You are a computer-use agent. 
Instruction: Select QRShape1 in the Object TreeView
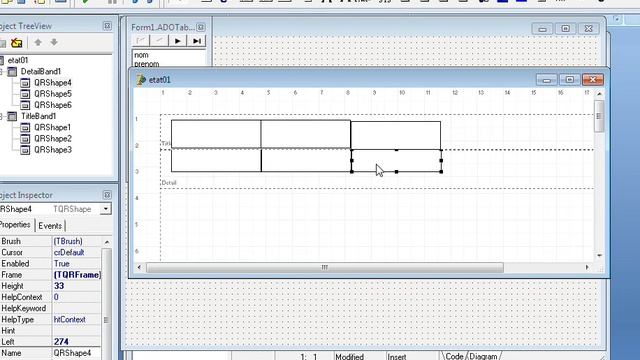(x=52, y=127)
